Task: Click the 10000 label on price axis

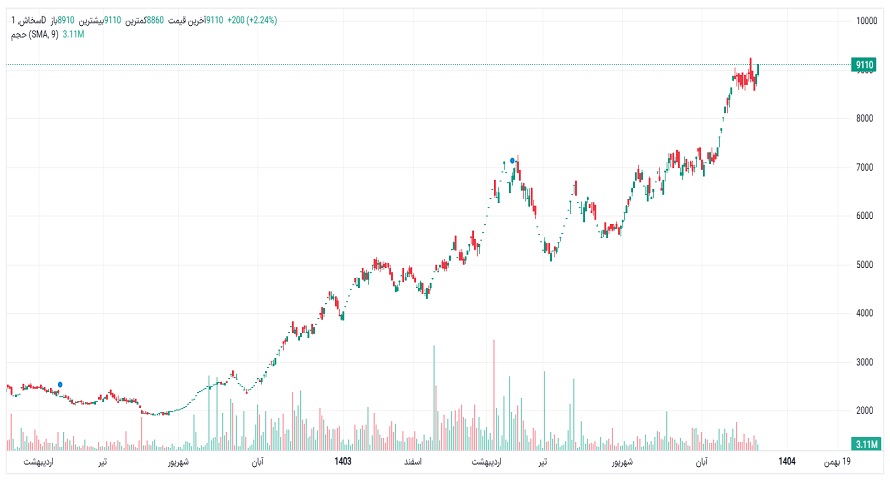Action: (865, 21)
